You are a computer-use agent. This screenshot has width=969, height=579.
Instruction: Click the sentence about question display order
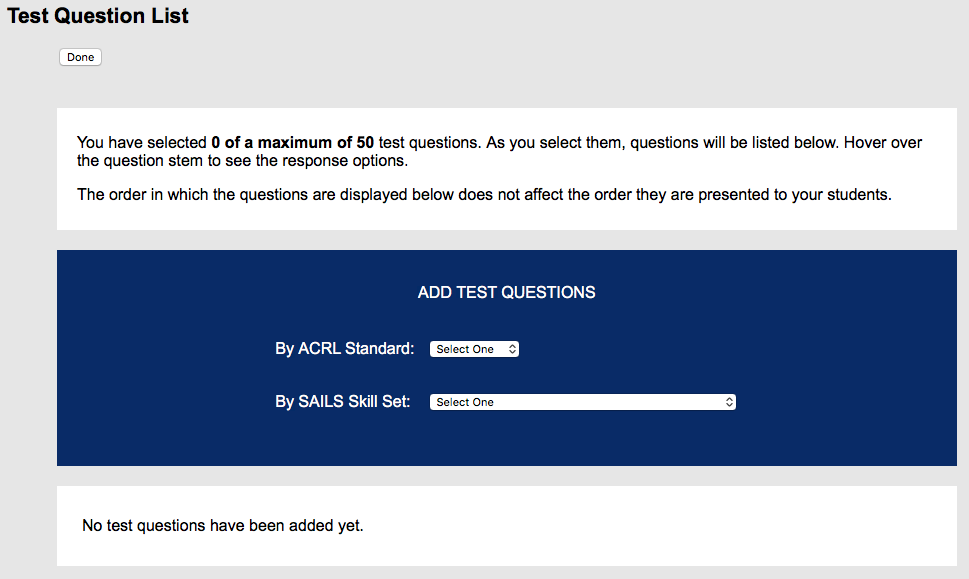coord(484,195)
